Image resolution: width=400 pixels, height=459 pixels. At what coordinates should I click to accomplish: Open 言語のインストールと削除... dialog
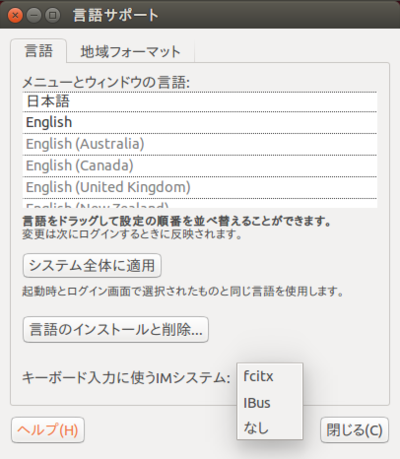(116, 329)
